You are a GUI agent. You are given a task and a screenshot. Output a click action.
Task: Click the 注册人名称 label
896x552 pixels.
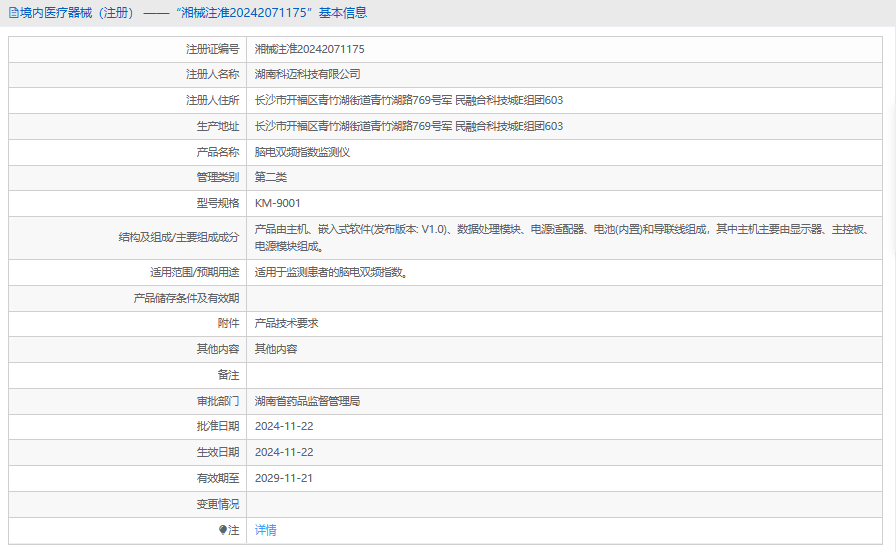(x=213, y=74)
